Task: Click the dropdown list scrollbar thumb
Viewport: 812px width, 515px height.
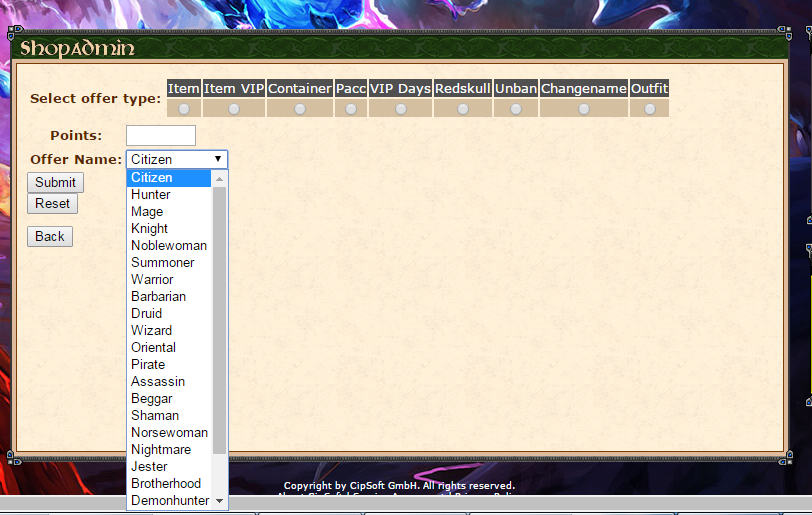Action: tap(220, 321)
